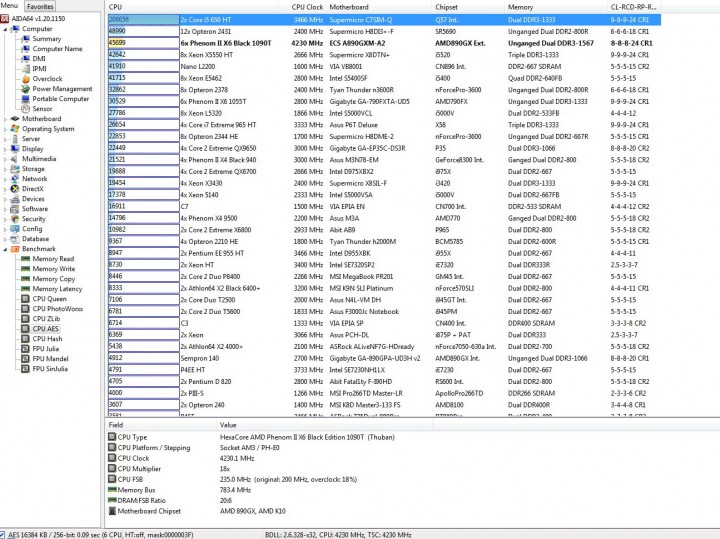Open the Computer Name page
Image resolution: width=720 pixels, height=539 pixels.
coord(57,49)
